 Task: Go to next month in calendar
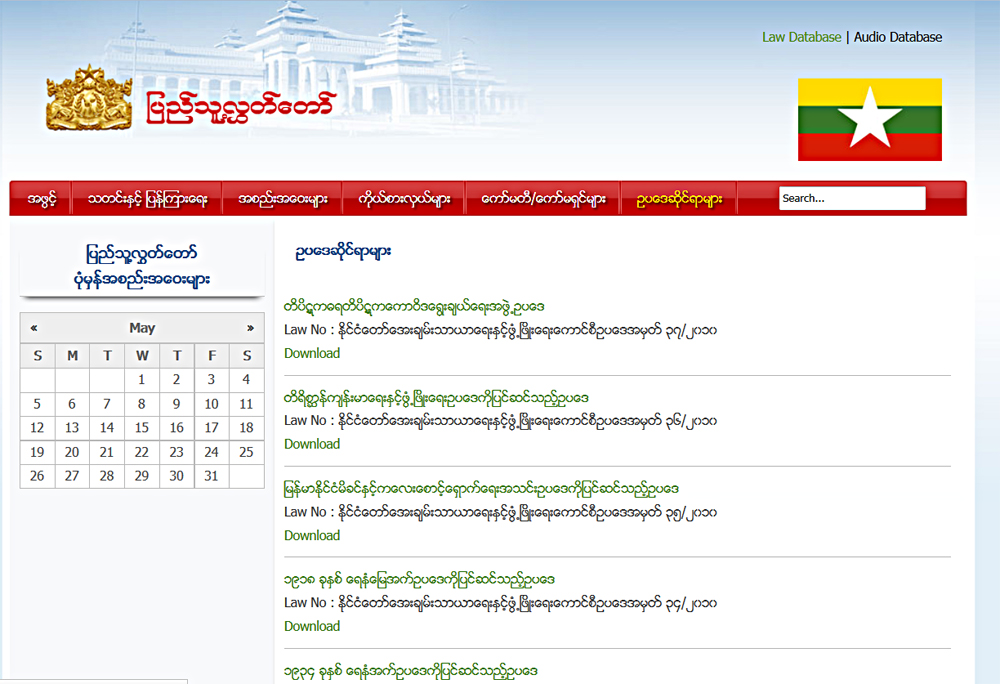[x=251, y=328]
